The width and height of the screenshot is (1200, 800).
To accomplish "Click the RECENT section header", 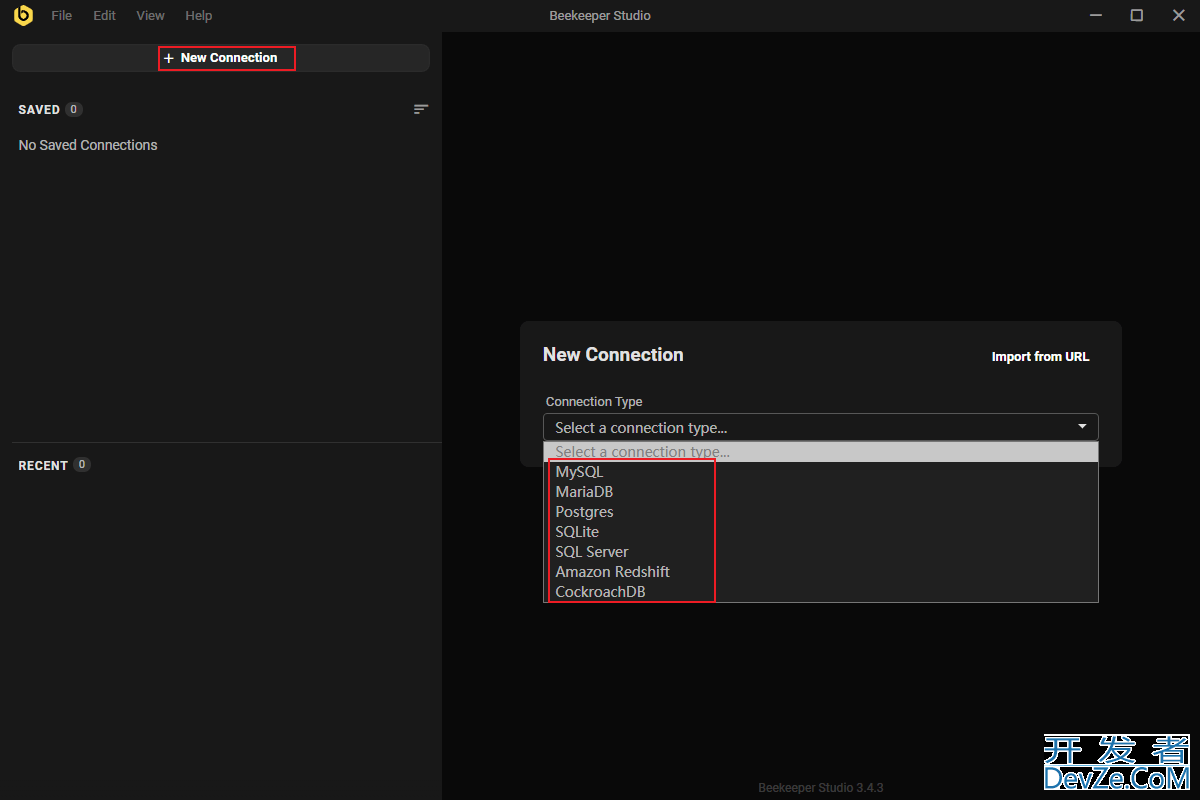I will click(x=43, y=465).
